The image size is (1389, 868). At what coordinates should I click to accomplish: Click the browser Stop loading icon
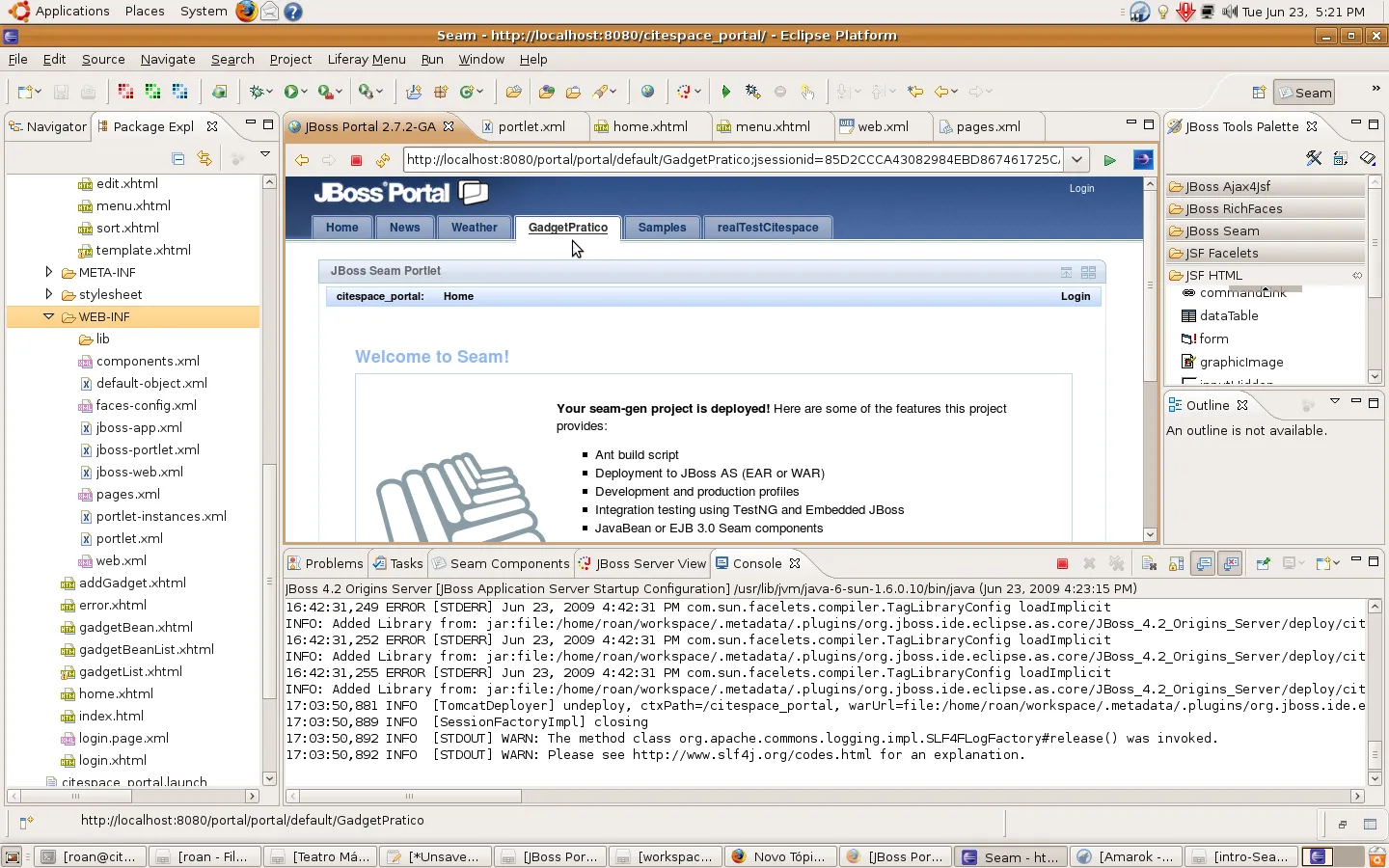pos(356,160)
